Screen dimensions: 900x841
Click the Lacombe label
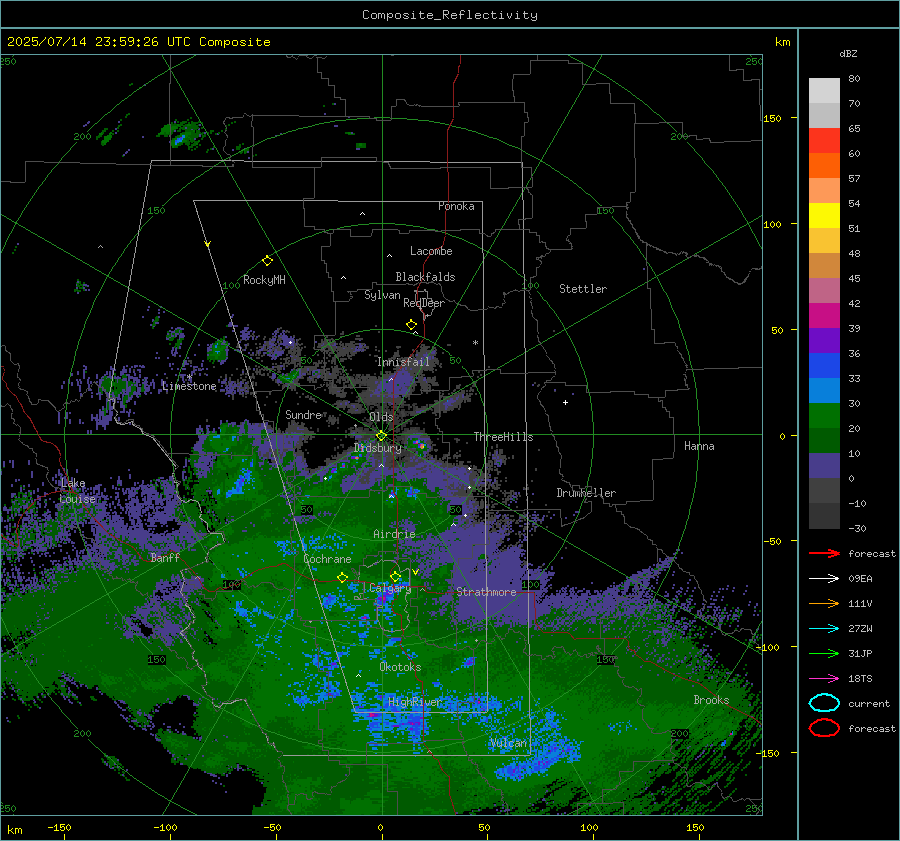pyautogui.click(x=431, y=251)
